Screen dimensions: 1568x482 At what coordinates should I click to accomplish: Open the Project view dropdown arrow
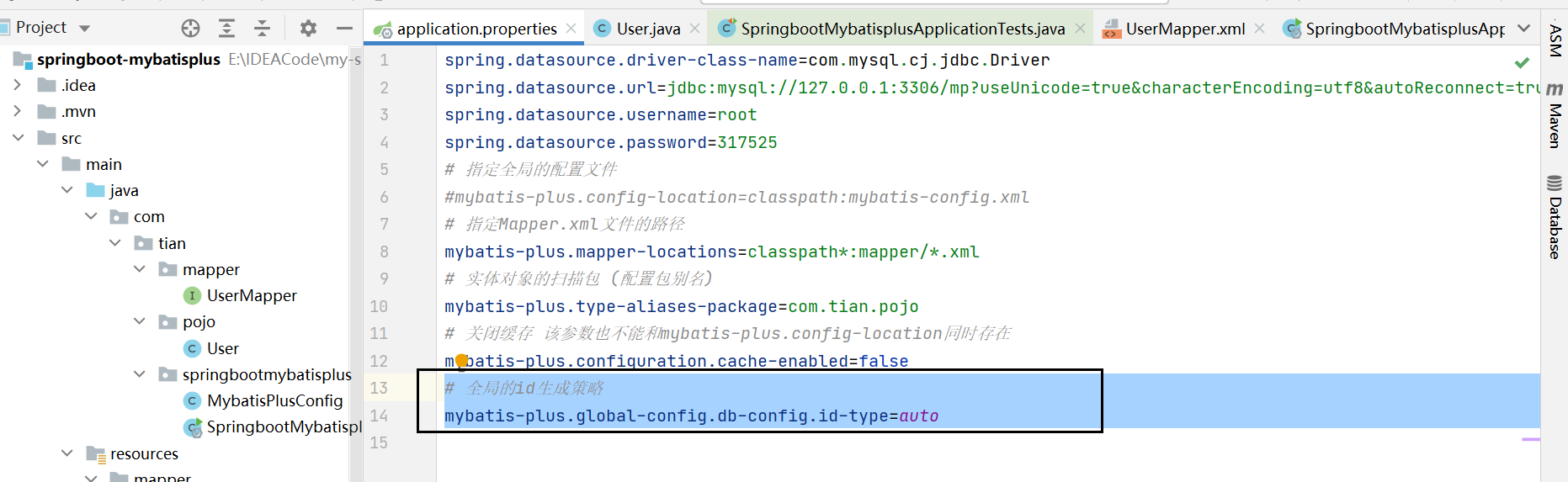pos(84,28)
